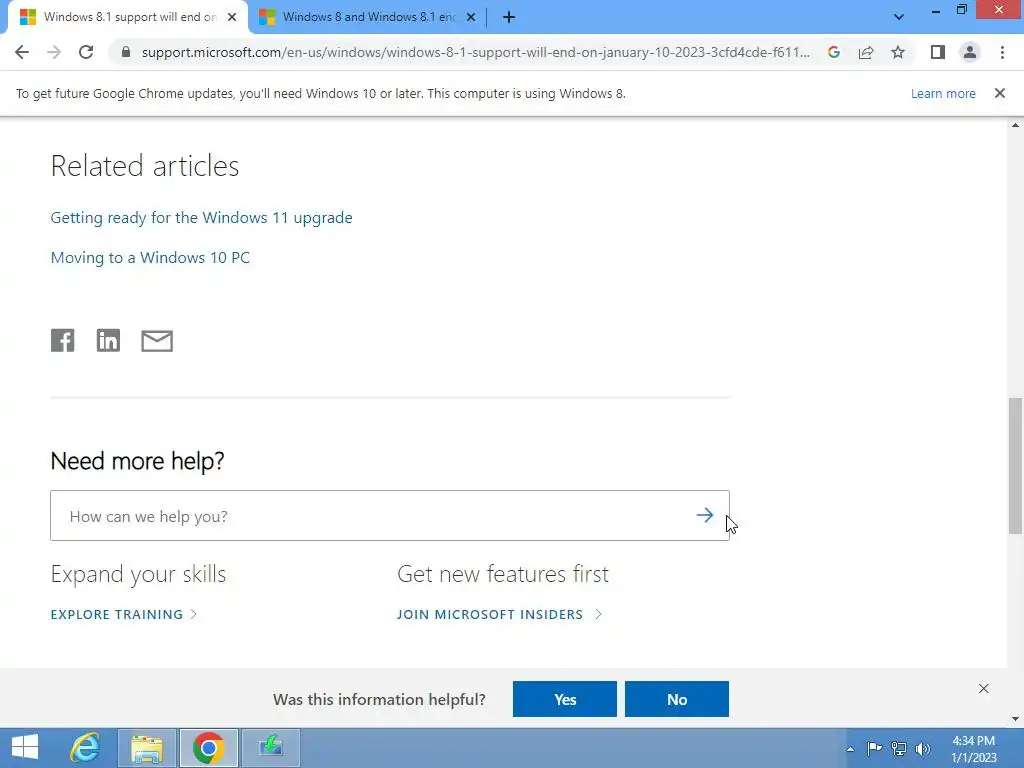Open File Explorer from taskbar
1024x768 pixels.
click(x=147, y=748)
